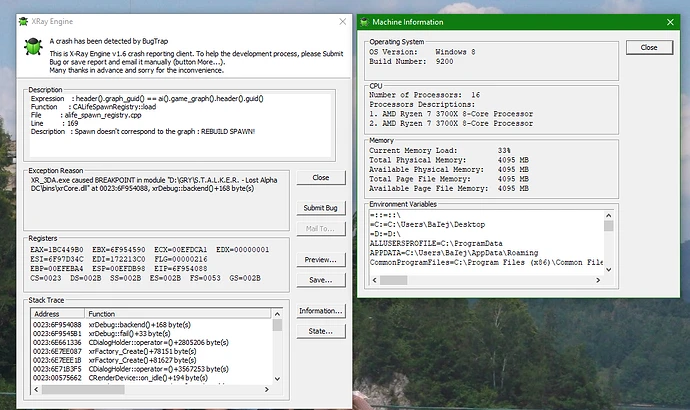The height and width of the screenshot is (410, 690).
Task: Click Number of Processors: 16 line
Action: point(425,95)
